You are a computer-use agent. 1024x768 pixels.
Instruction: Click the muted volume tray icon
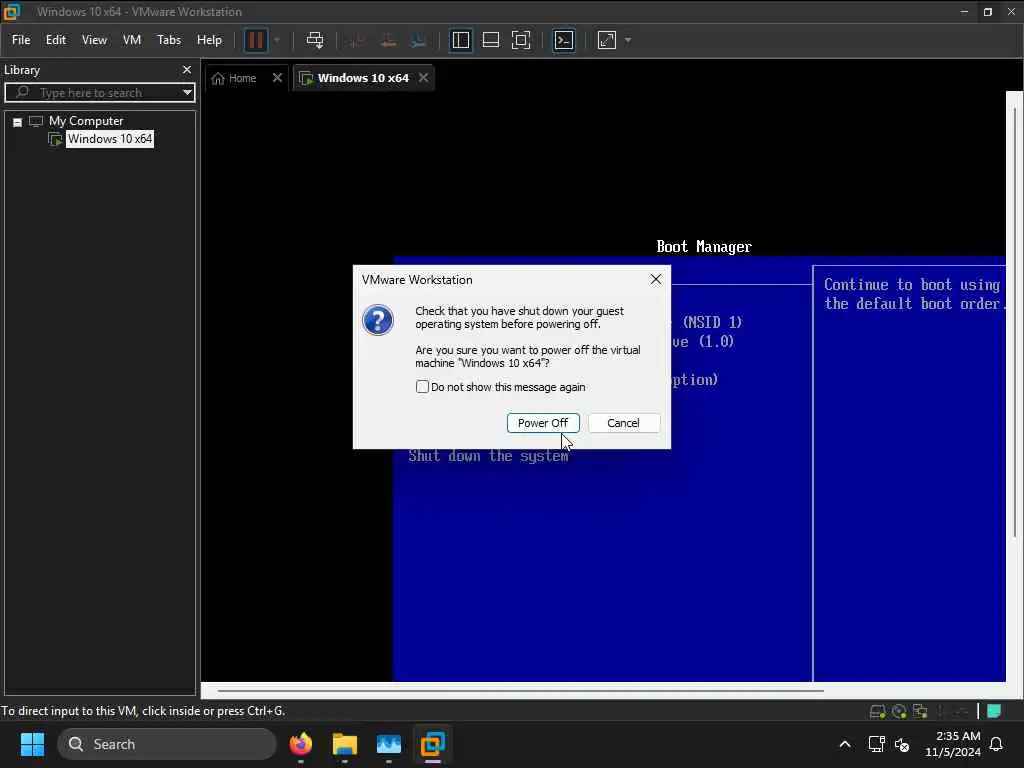903,744
